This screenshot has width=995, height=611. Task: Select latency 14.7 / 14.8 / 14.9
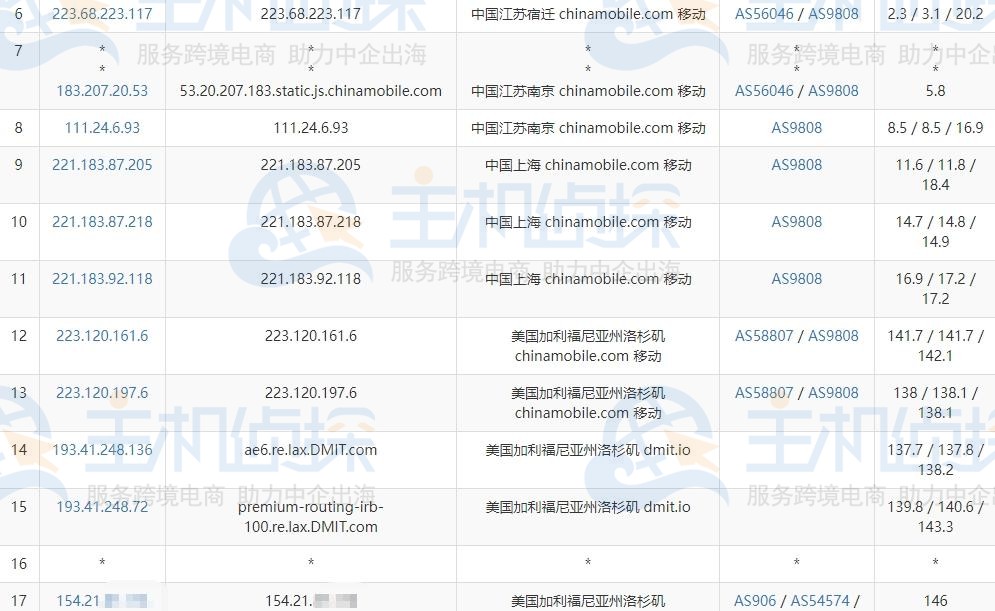point(935,231)
